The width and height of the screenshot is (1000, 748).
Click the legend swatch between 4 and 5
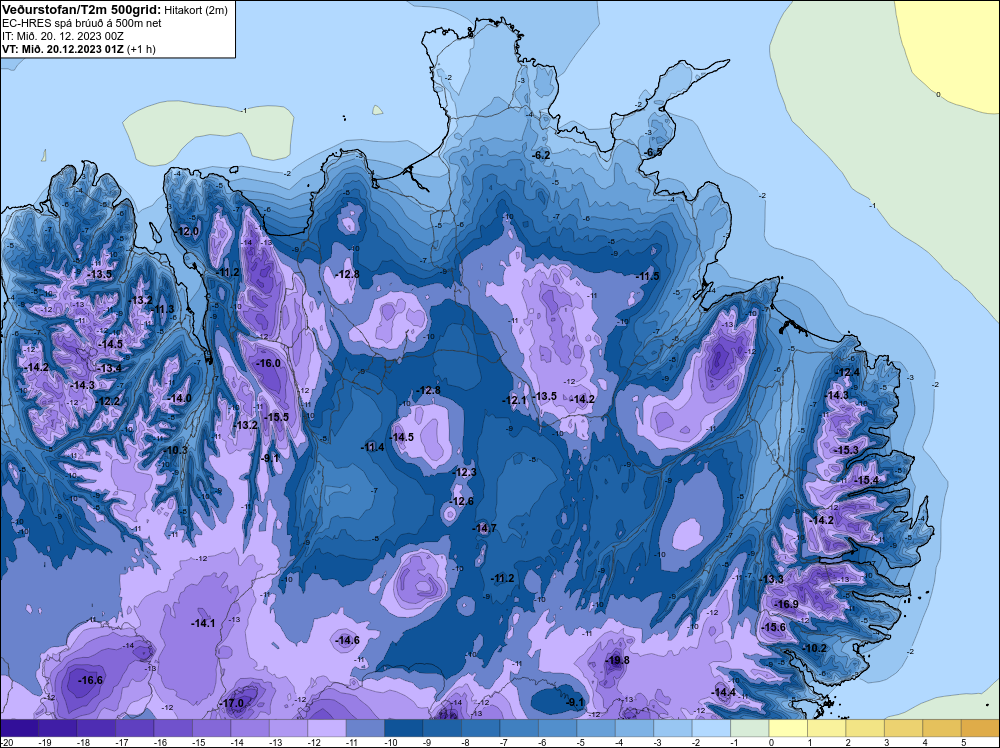click(x=942, y=728)
